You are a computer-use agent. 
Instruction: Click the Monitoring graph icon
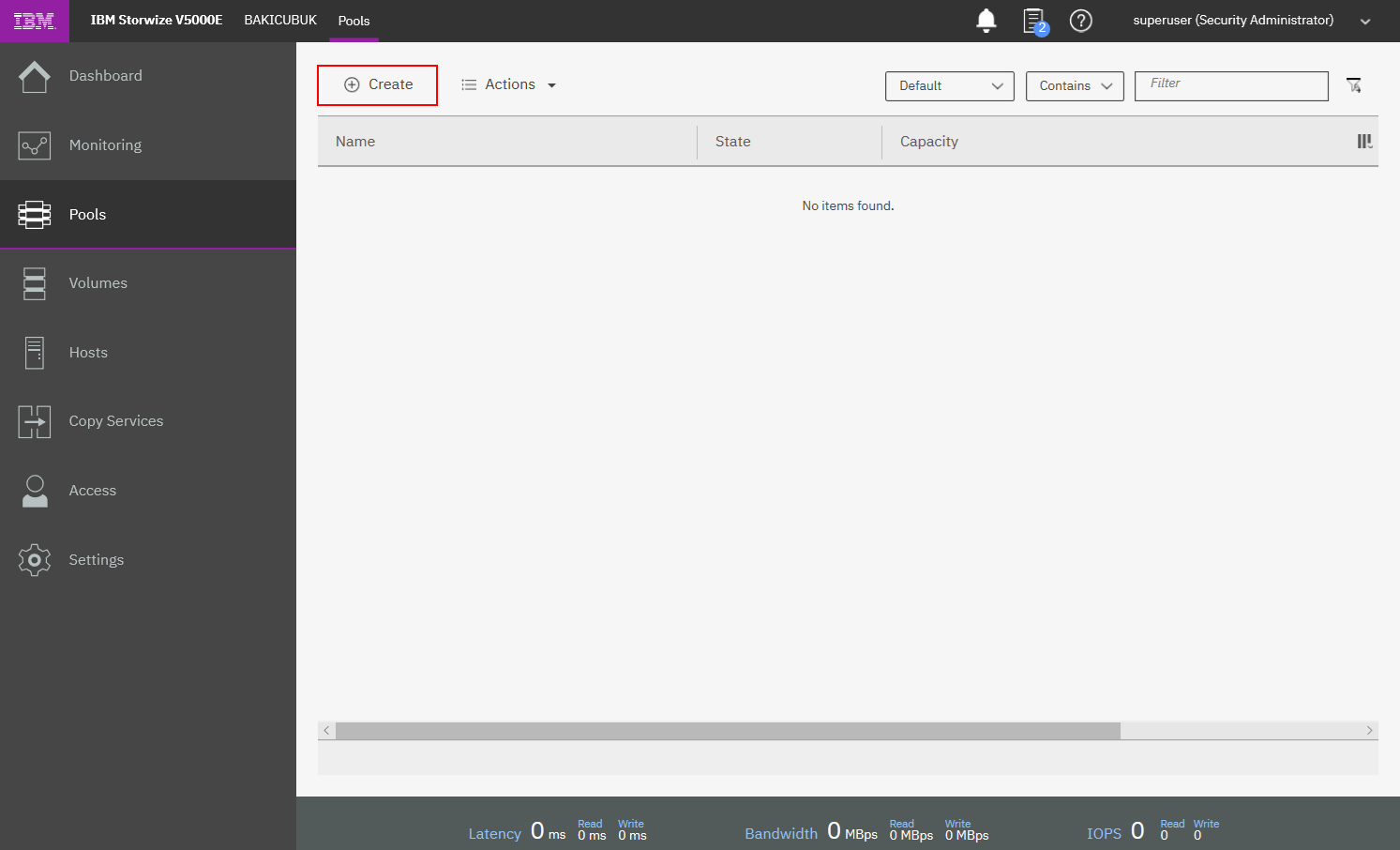(x=35, y=145)
